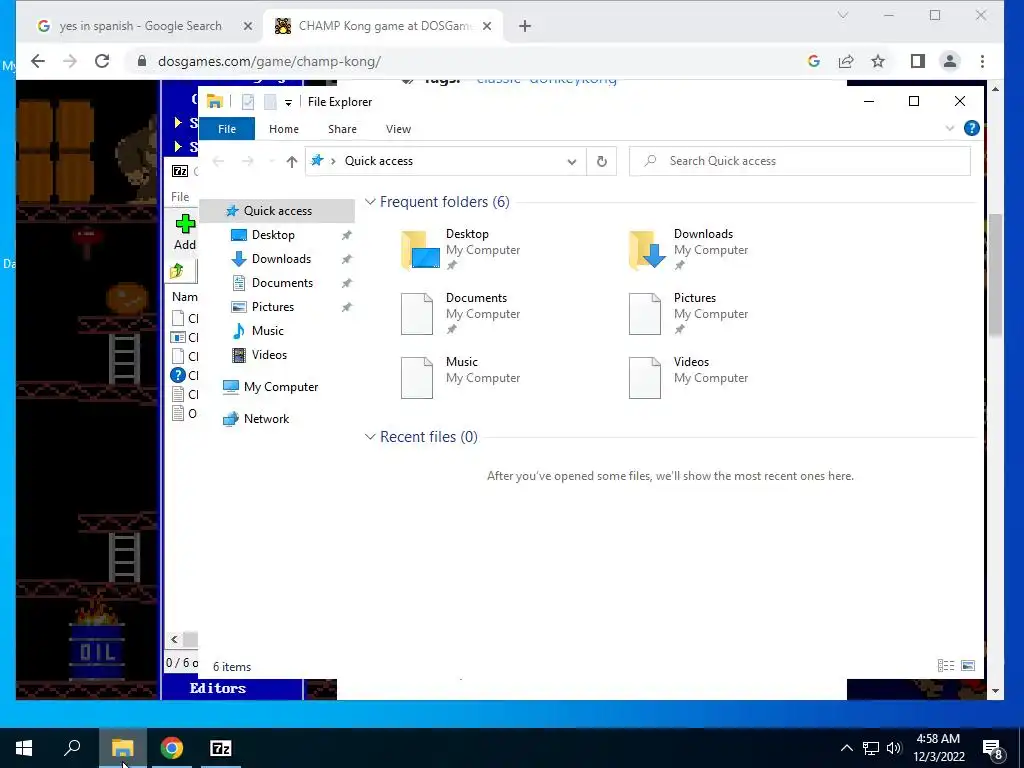
Task: Collapse the Frequent folders group
Action: coord(370,202)
